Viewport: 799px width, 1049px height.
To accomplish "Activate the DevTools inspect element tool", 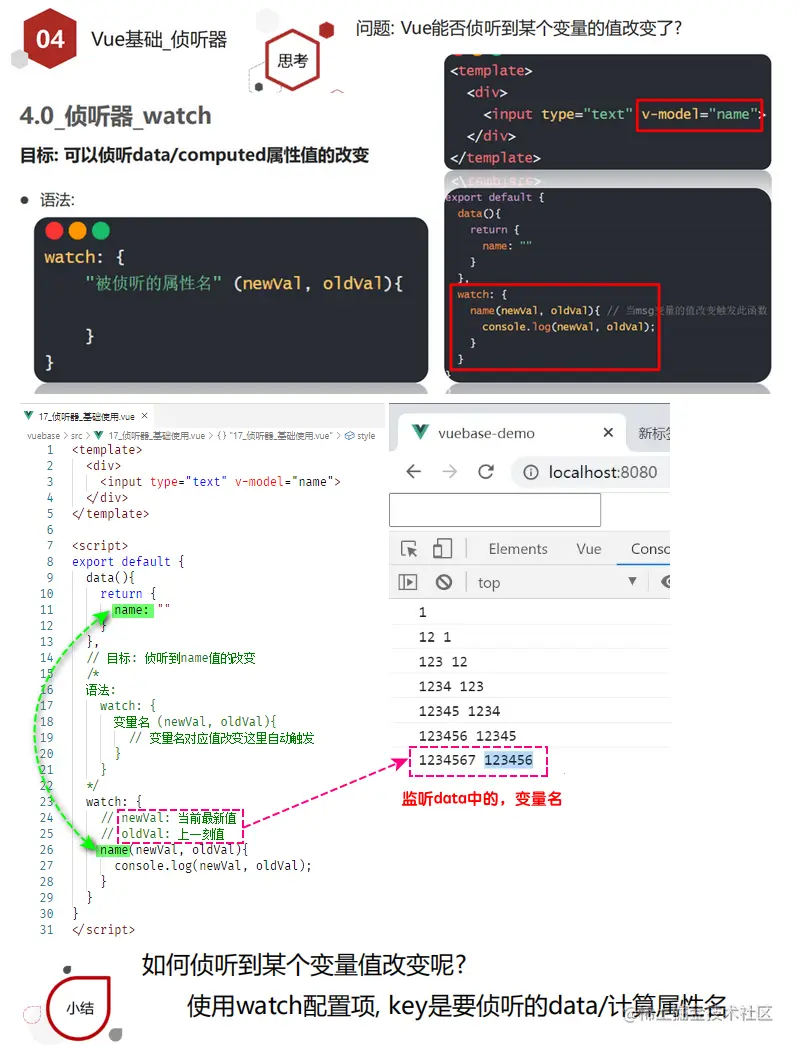I will (409, 549).
